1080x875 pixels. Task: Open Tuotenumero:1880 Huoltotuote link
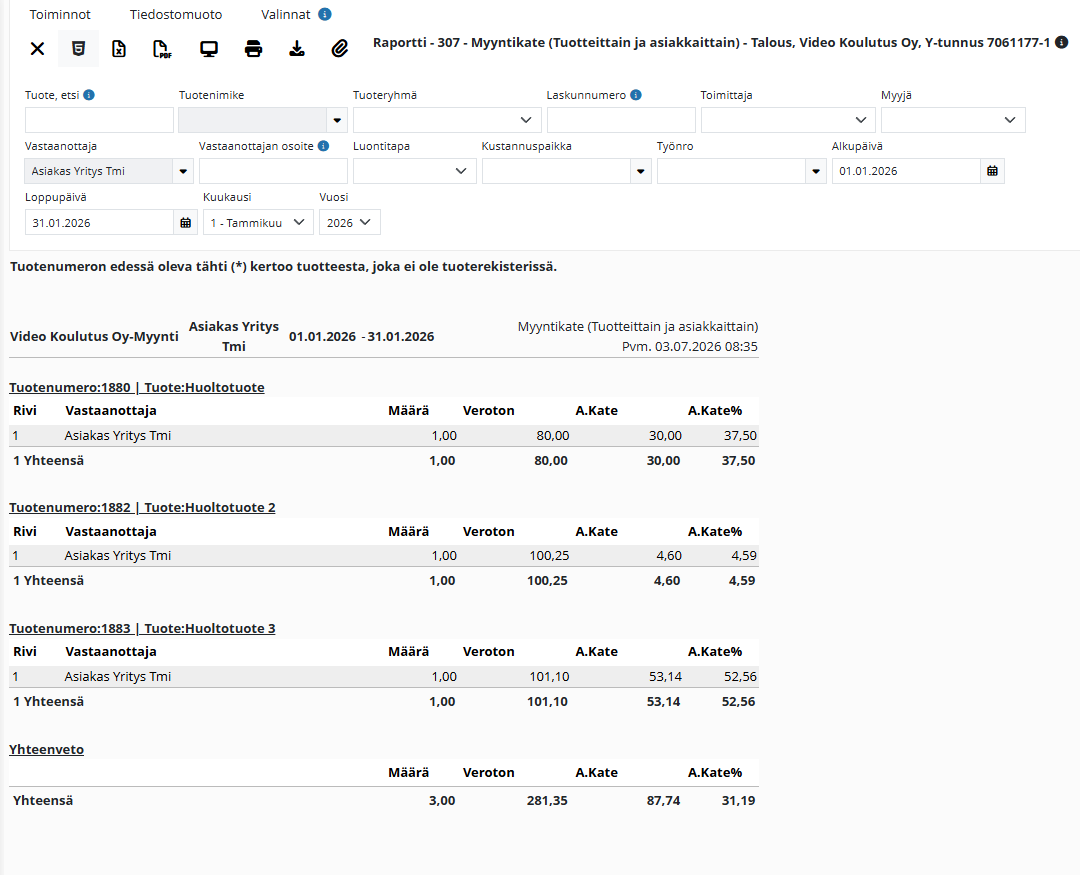coord(136,387)
